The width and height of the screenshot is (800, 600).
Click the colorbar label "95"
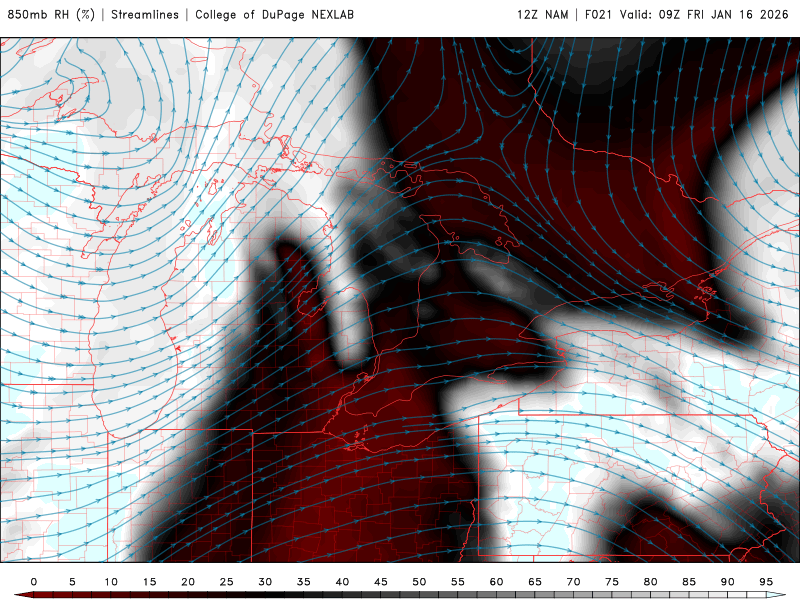[x=766, y=582]
